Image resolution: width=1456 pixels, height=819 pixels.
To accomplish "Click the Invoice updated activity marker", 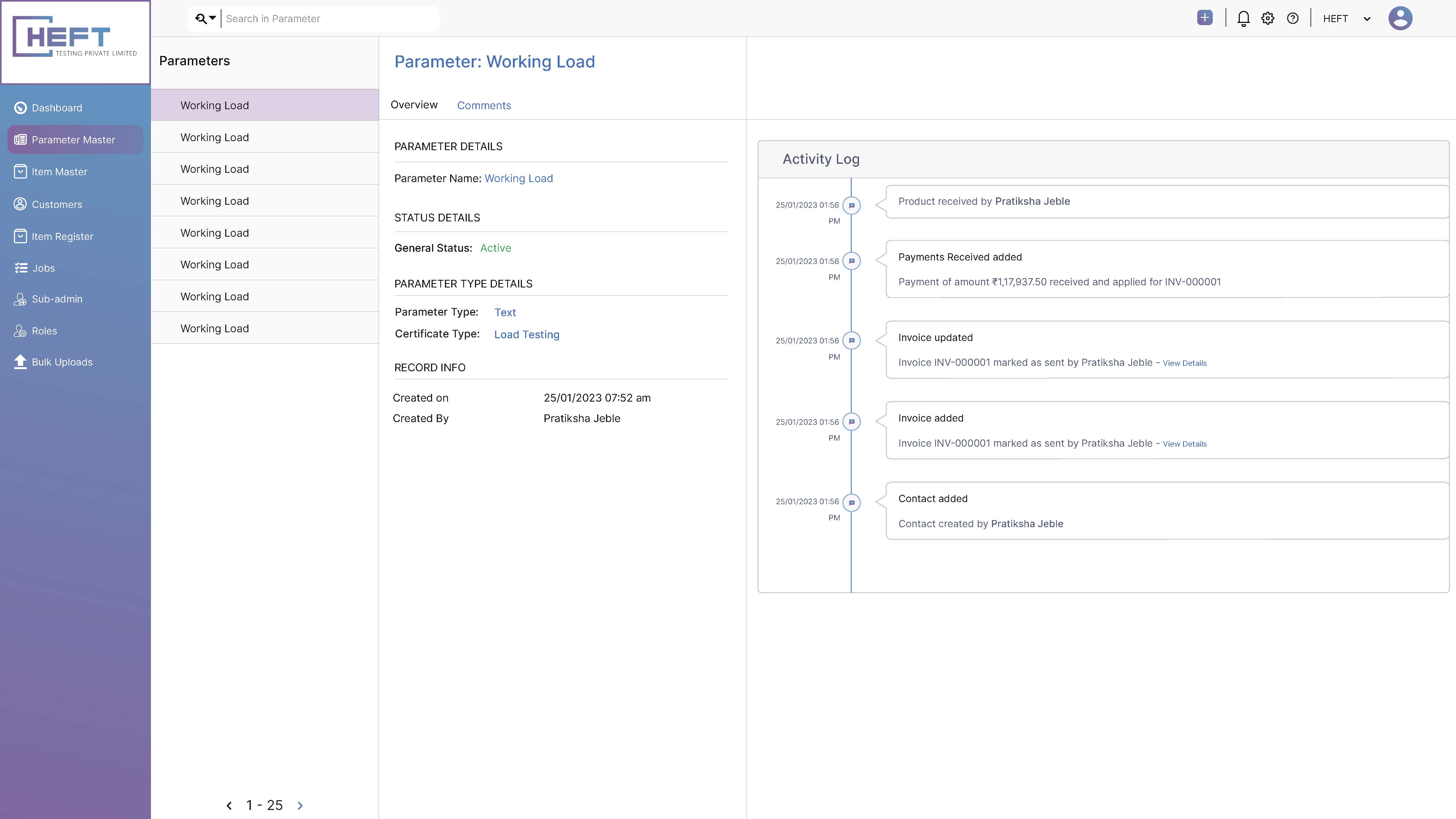I will click(852, 341).
